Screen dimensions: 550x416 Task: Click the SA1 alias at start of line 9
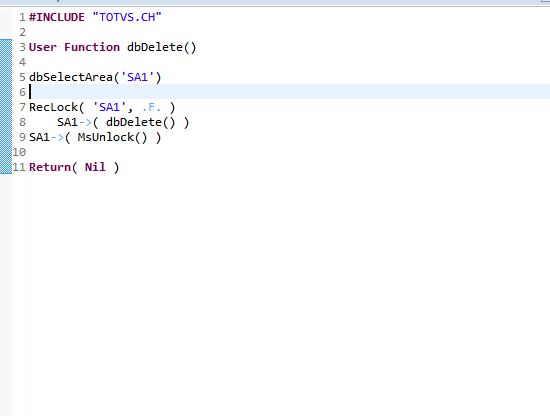[x=39, y=137]
